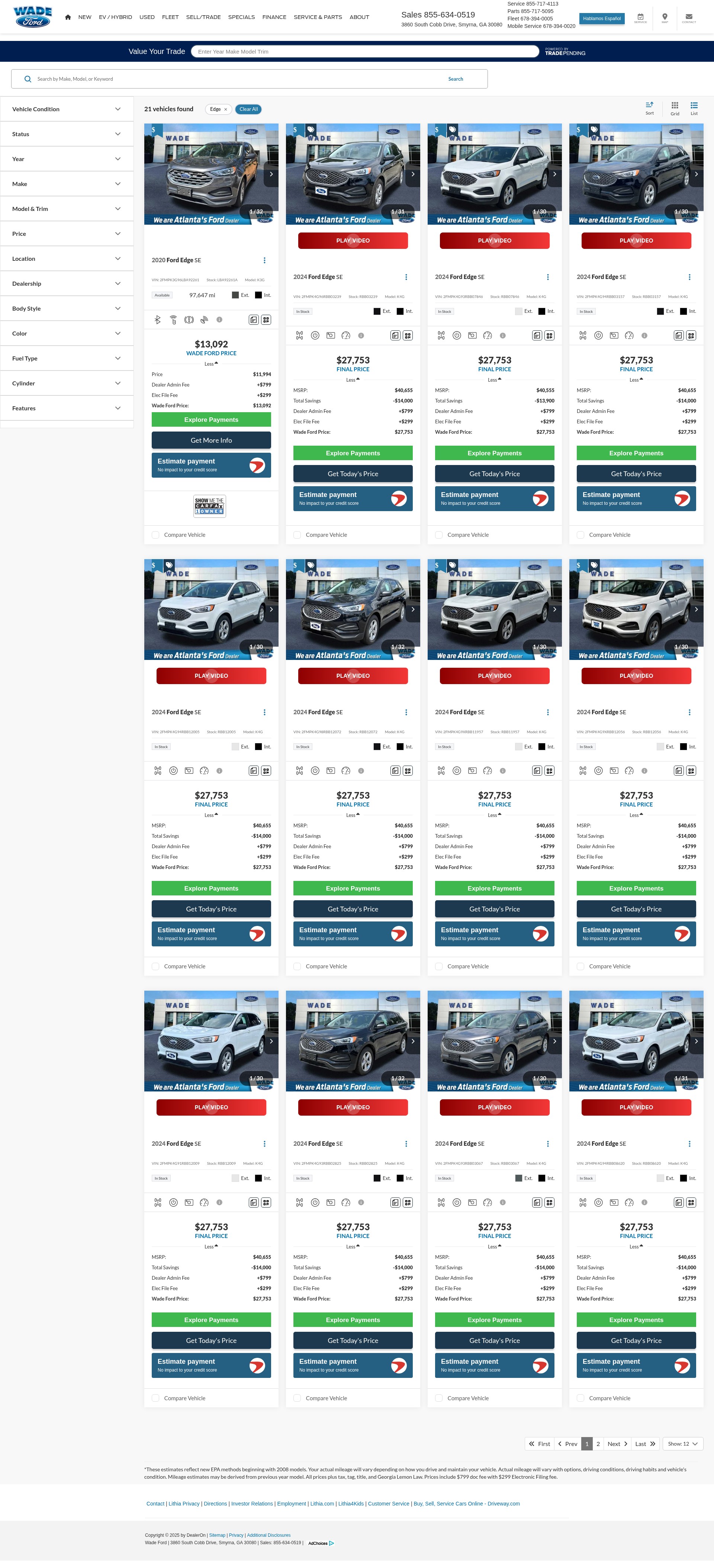Open QR code icon on 2020 Ford Edge
This screenshot has height=1568, width=714.
point(266,320)
